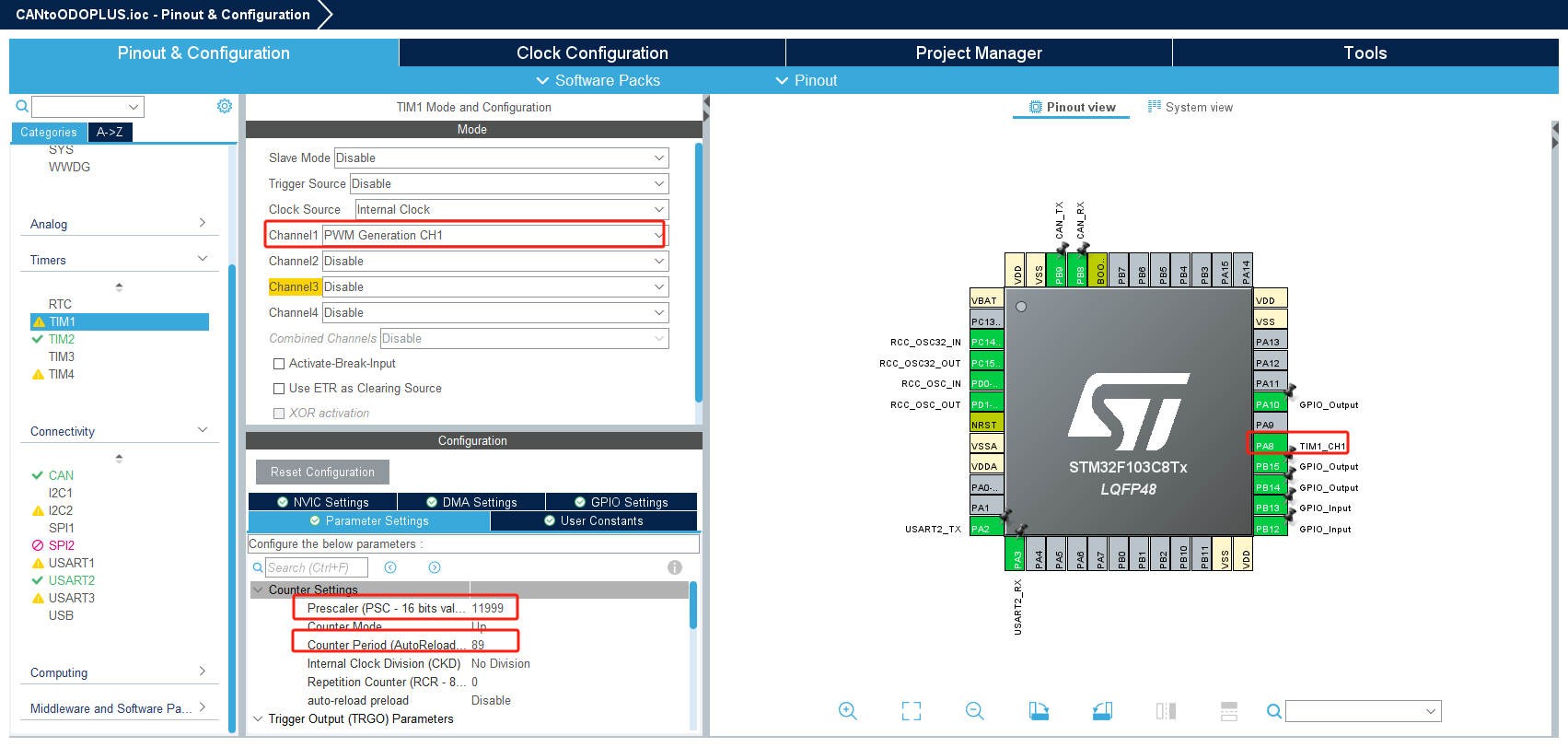Enable Activate-Break-Input checkbox
The height and width of the screenshot is (747, 1568).
279,364
